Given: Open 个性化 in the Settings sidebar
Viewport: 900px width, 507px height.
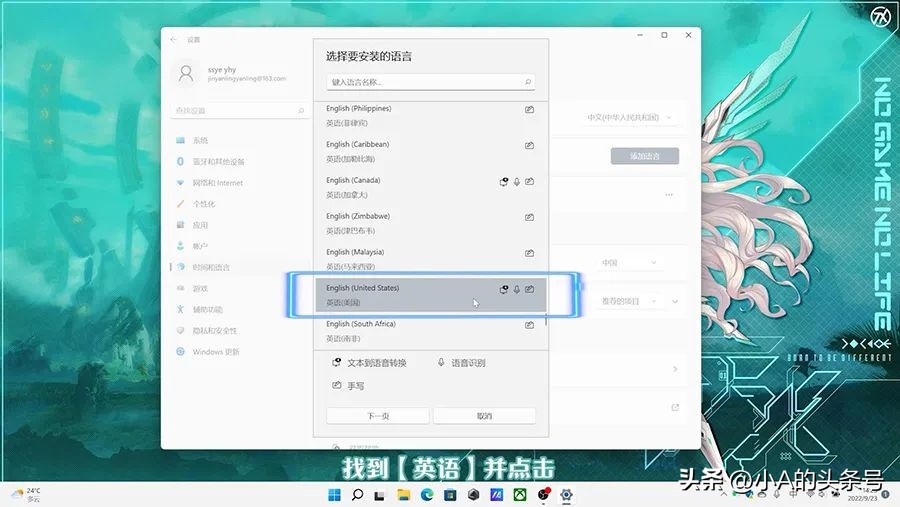Looking at the screenshot, I should point(239,204).
